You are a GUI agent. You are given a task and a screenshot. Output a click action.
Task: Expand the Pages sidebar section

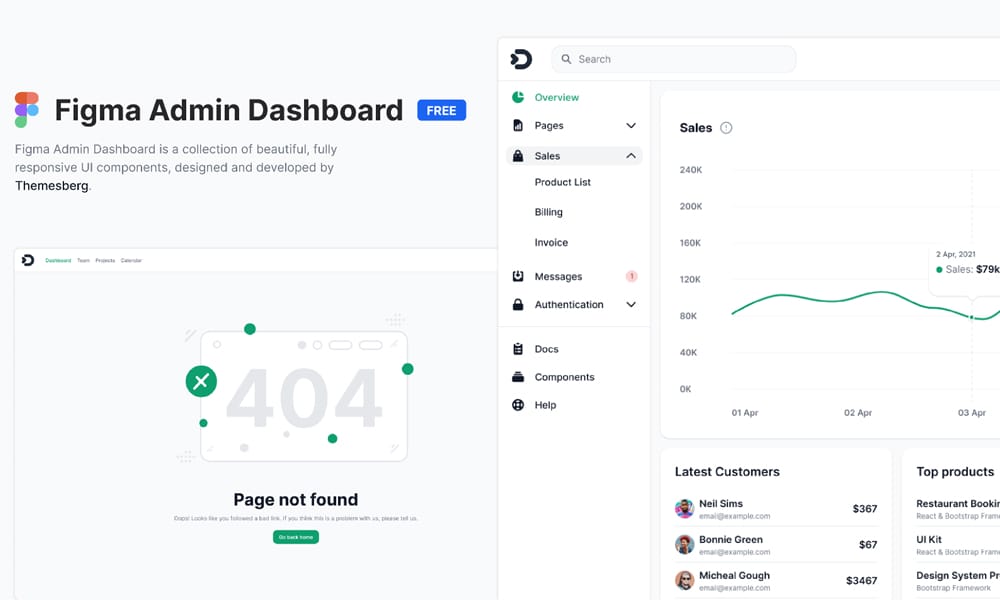[630, 126]
